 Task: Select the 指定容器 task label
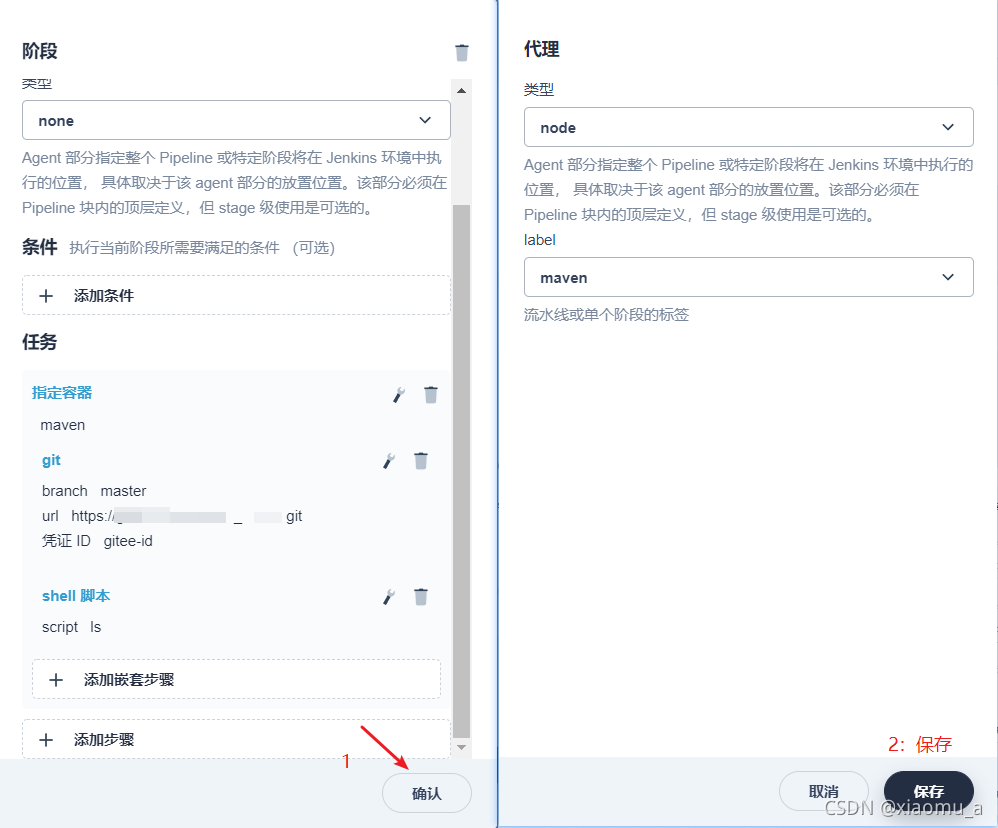pos(61,393)
